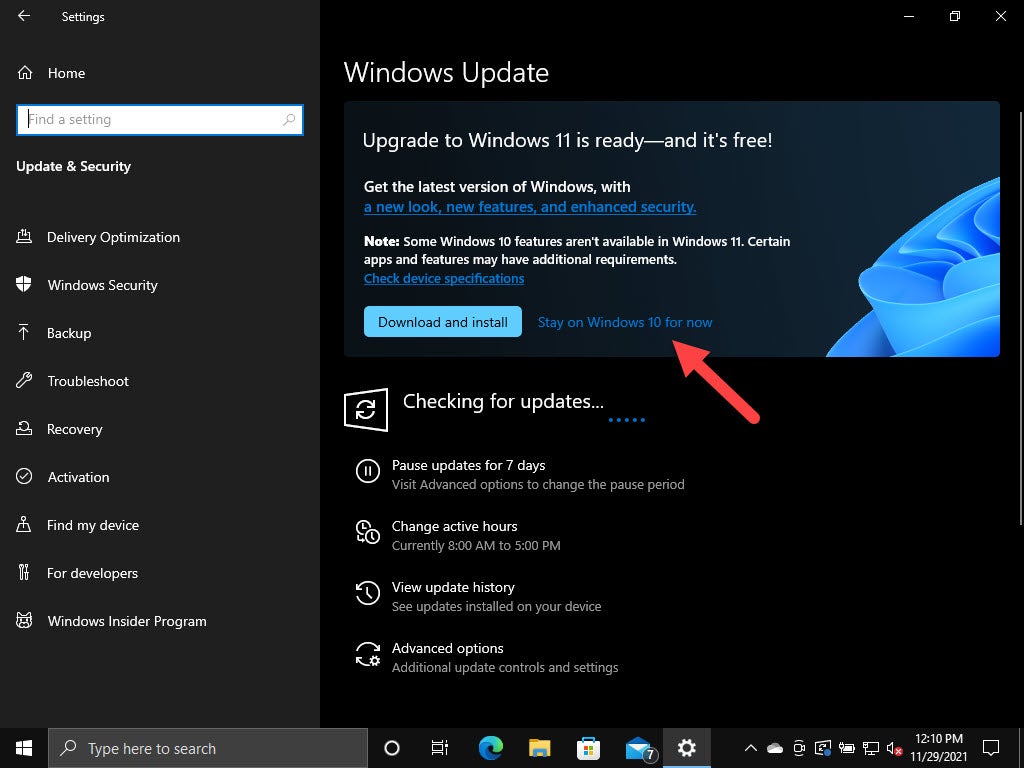Open Windows Insider Program settings
Viewport: 1024px width, 768px height.
[x=125, y=621]
